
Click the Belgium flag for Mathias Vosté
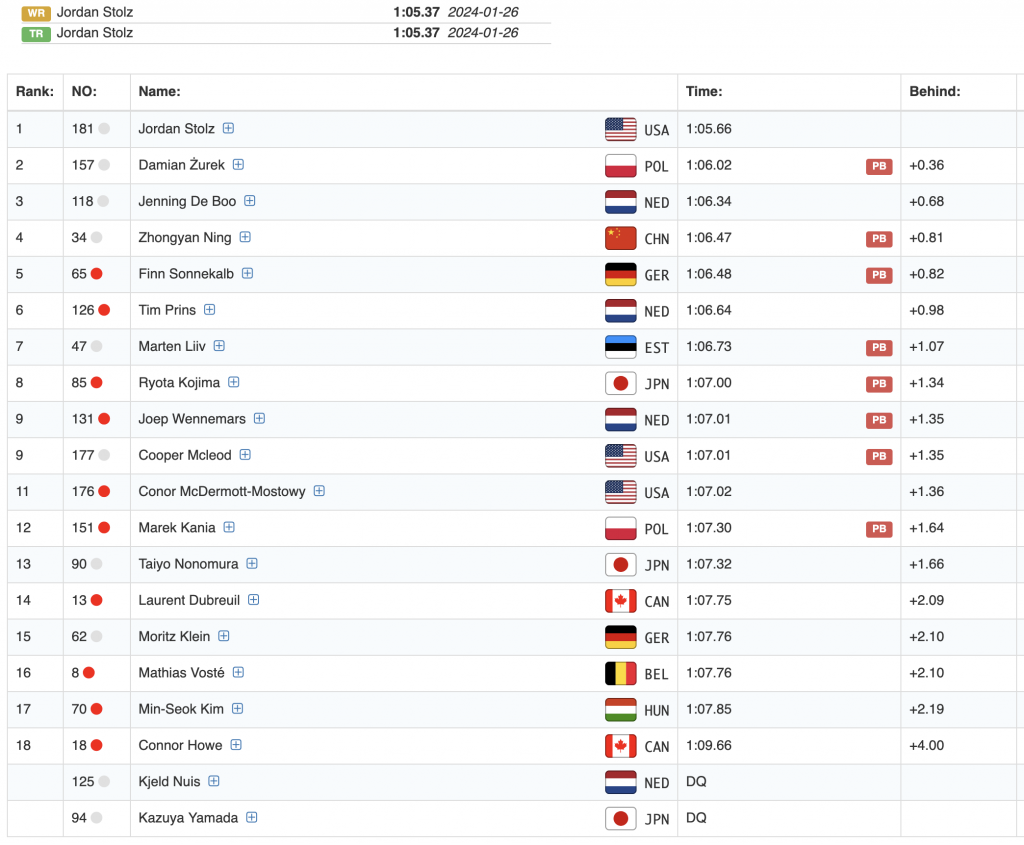[x=620, y=673]
